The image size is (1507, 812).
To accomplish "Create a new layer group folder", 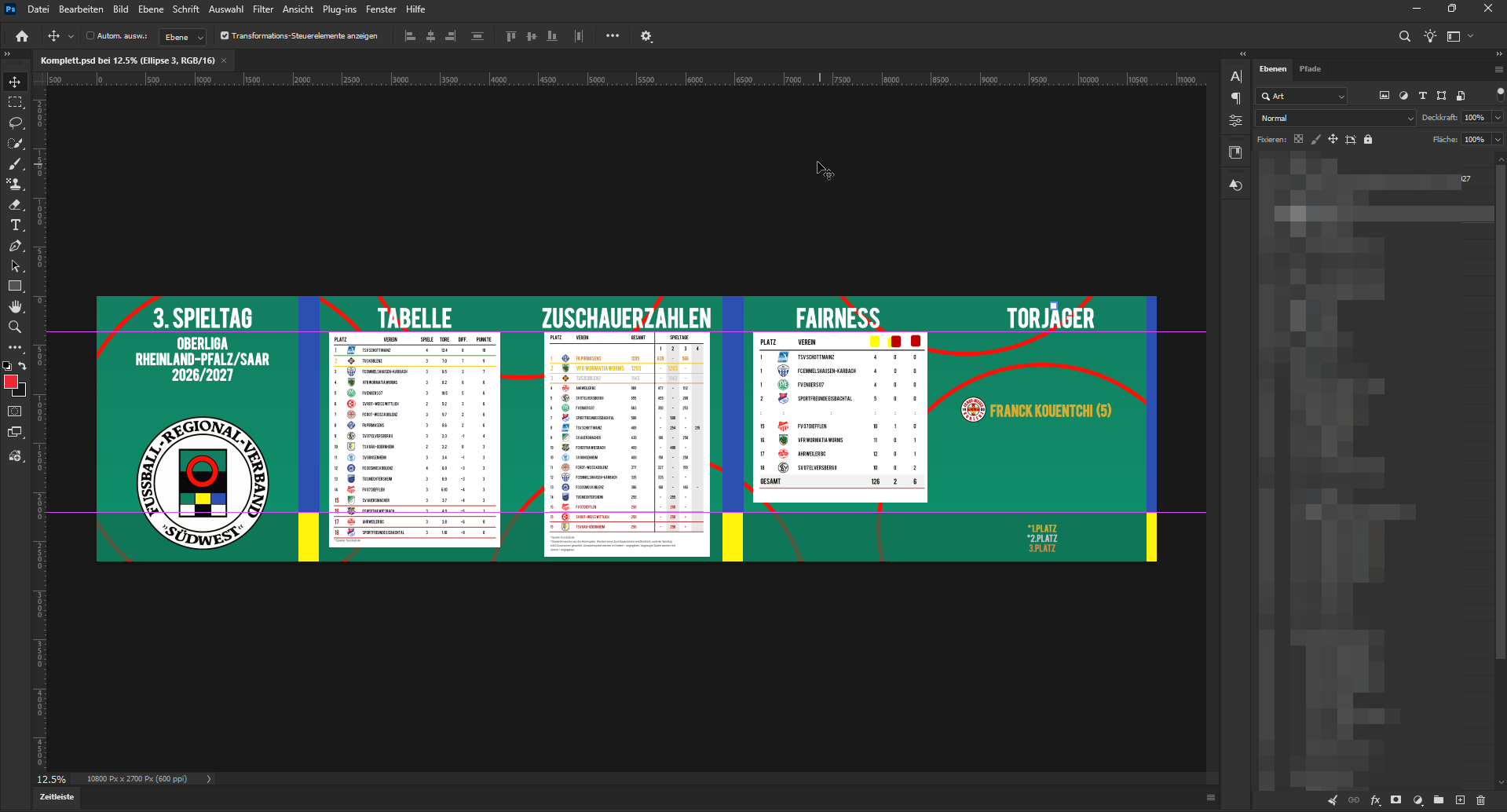I will (1439, 800).
